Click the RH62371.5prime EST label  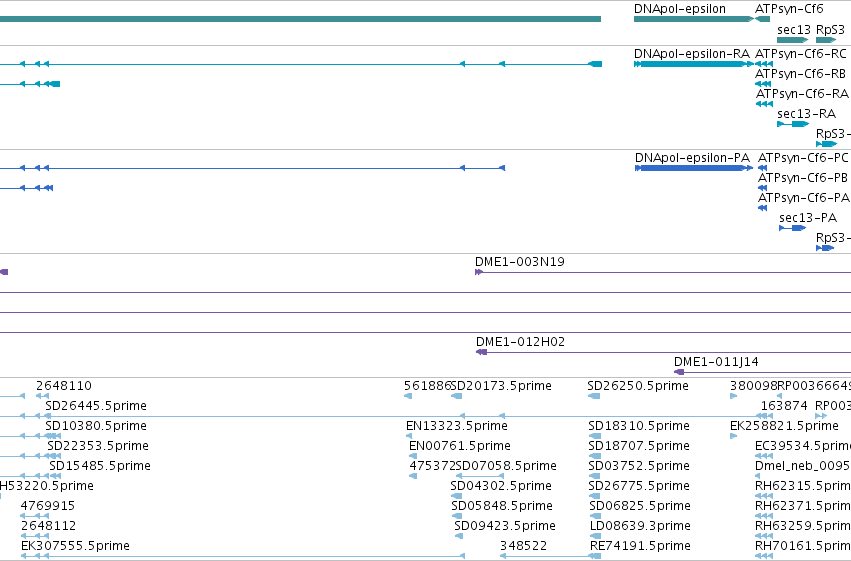point(803,506)
